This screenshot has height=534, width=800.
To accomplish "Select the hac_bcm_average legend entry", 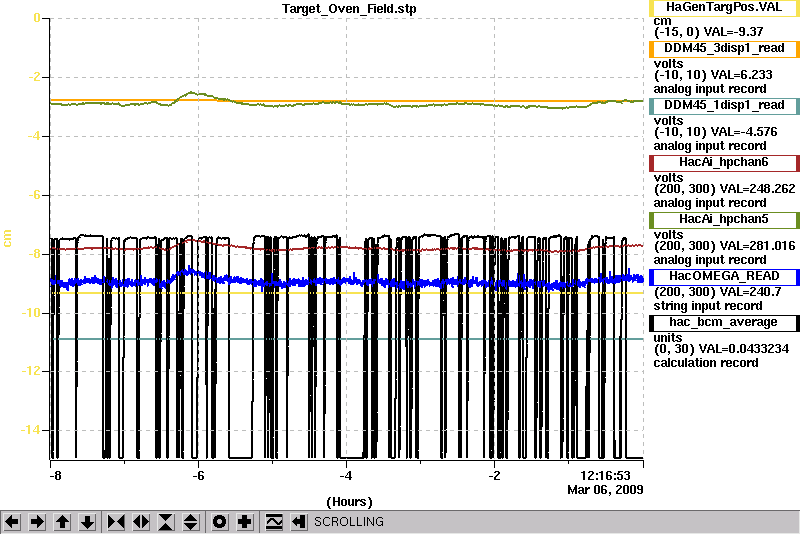I will (724, 323).
